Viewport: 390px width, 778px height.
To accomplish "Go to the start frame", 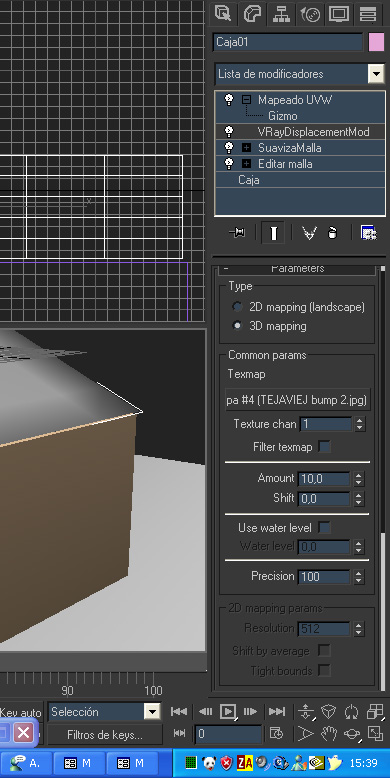I will (x=179, y=712).
